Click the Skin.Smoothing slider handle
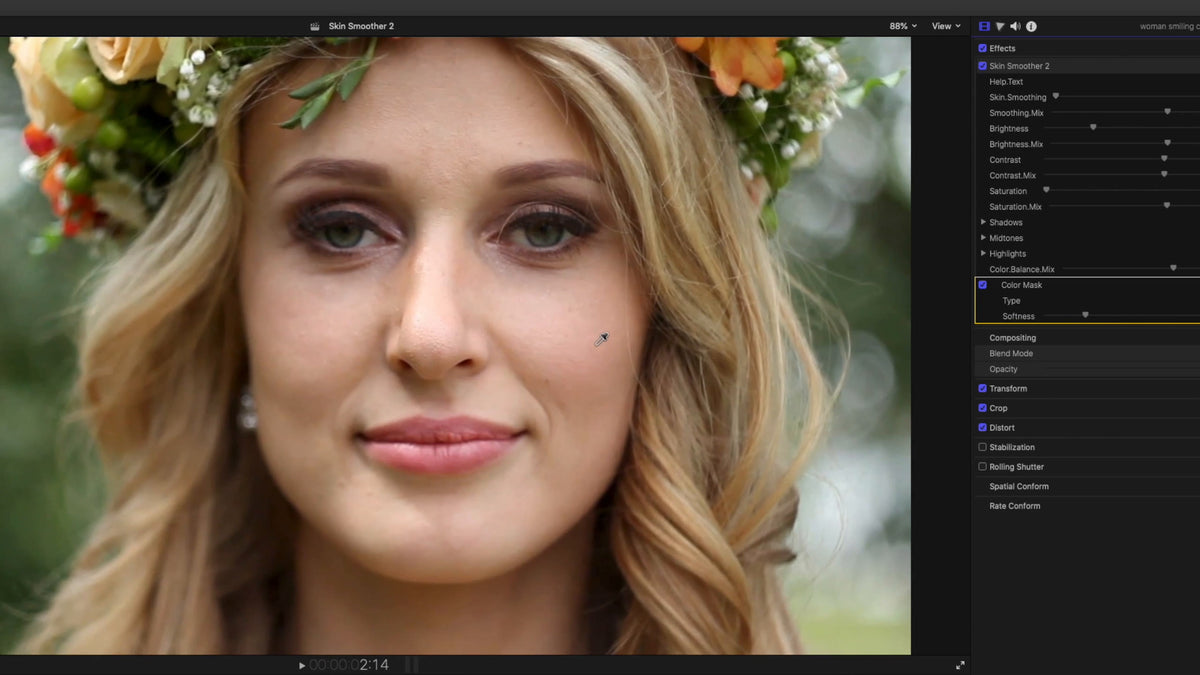Viewport: 1200px width, 675px height. click(x=1056, y=96)
